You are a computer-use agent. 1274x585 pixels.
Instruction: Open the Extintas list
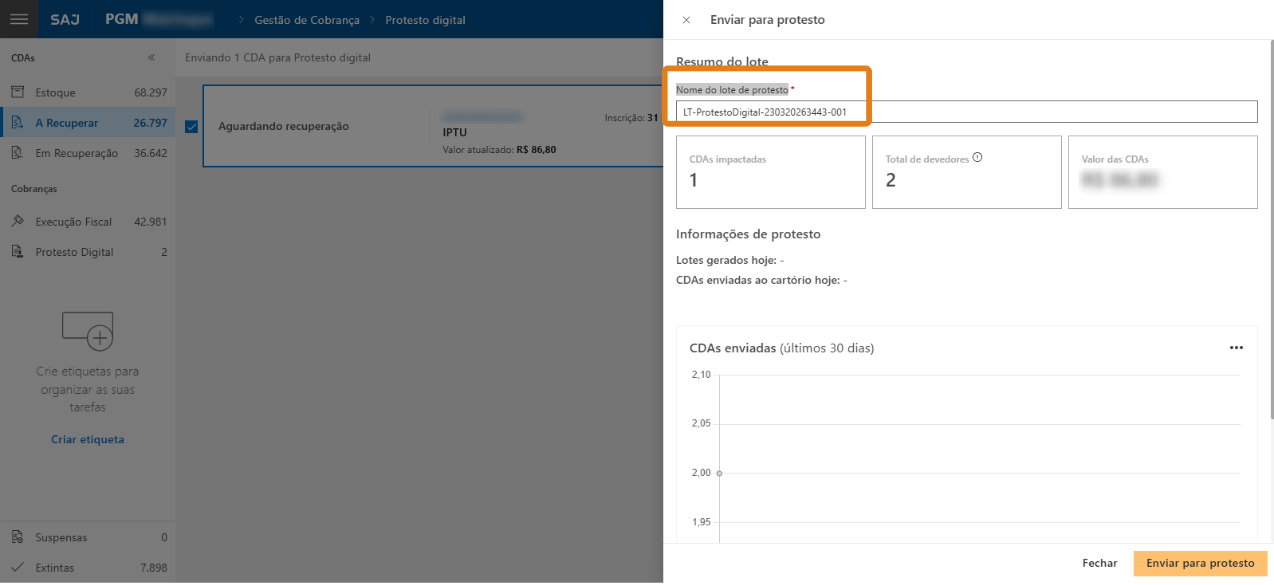(55, 568)
